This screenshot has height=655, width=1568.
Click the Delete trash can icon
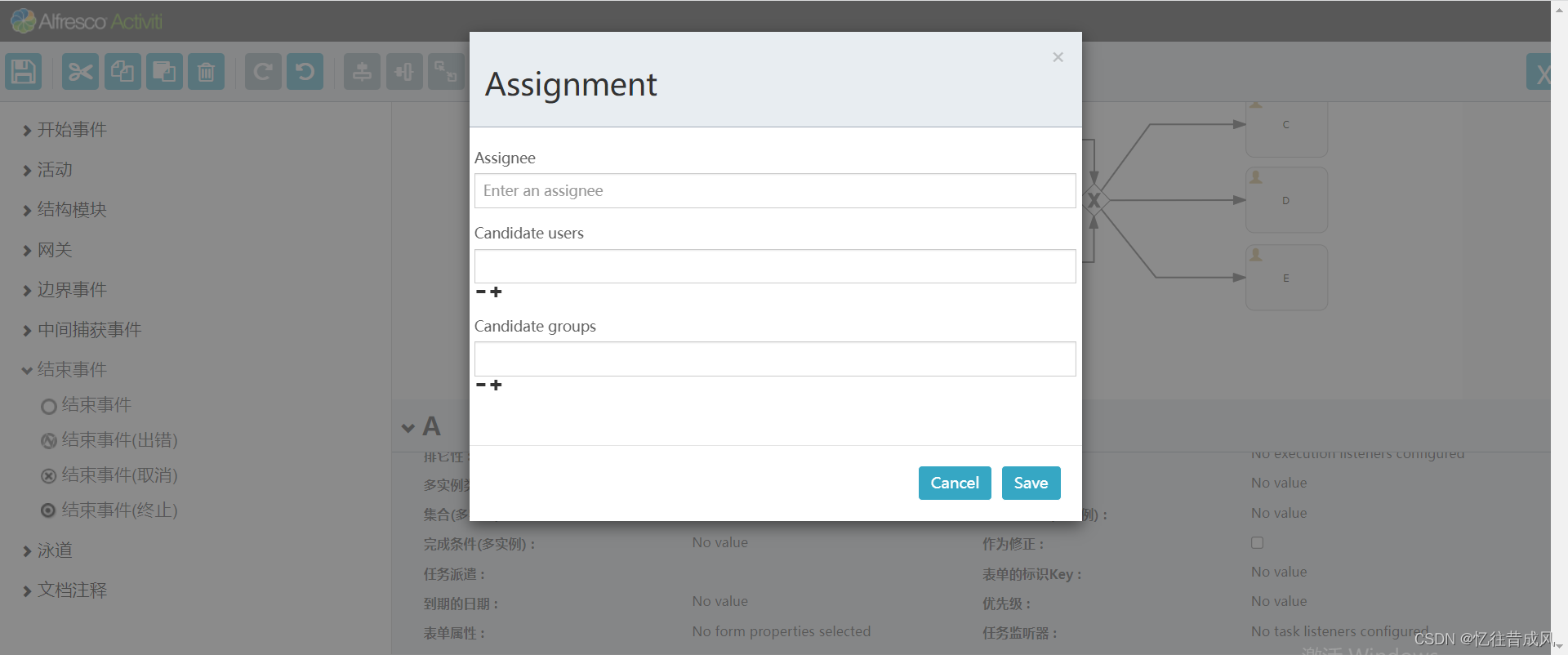[207, 72]
